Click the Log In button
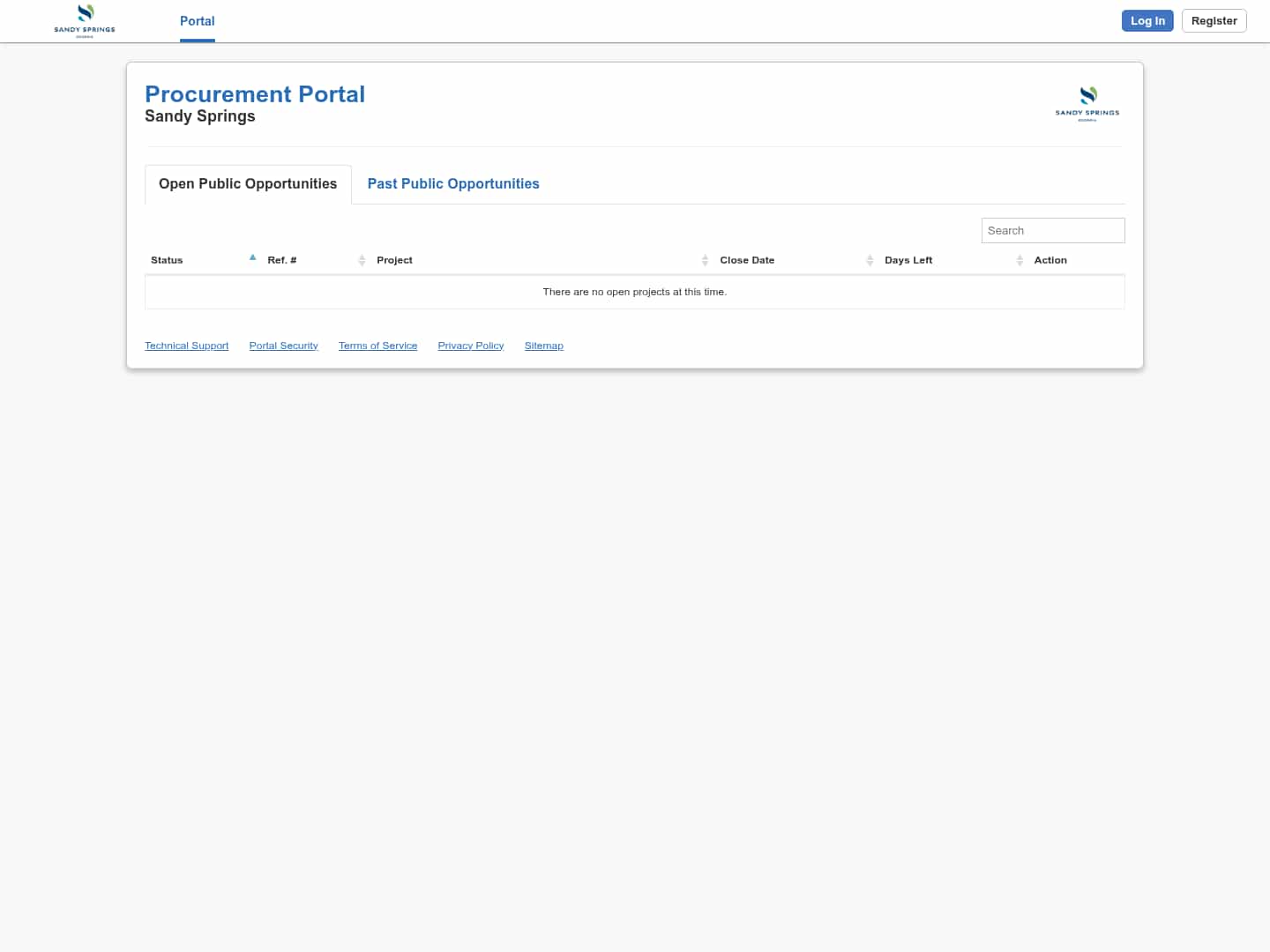This screenshot has height=952, width=1270. pos(1147,20)
